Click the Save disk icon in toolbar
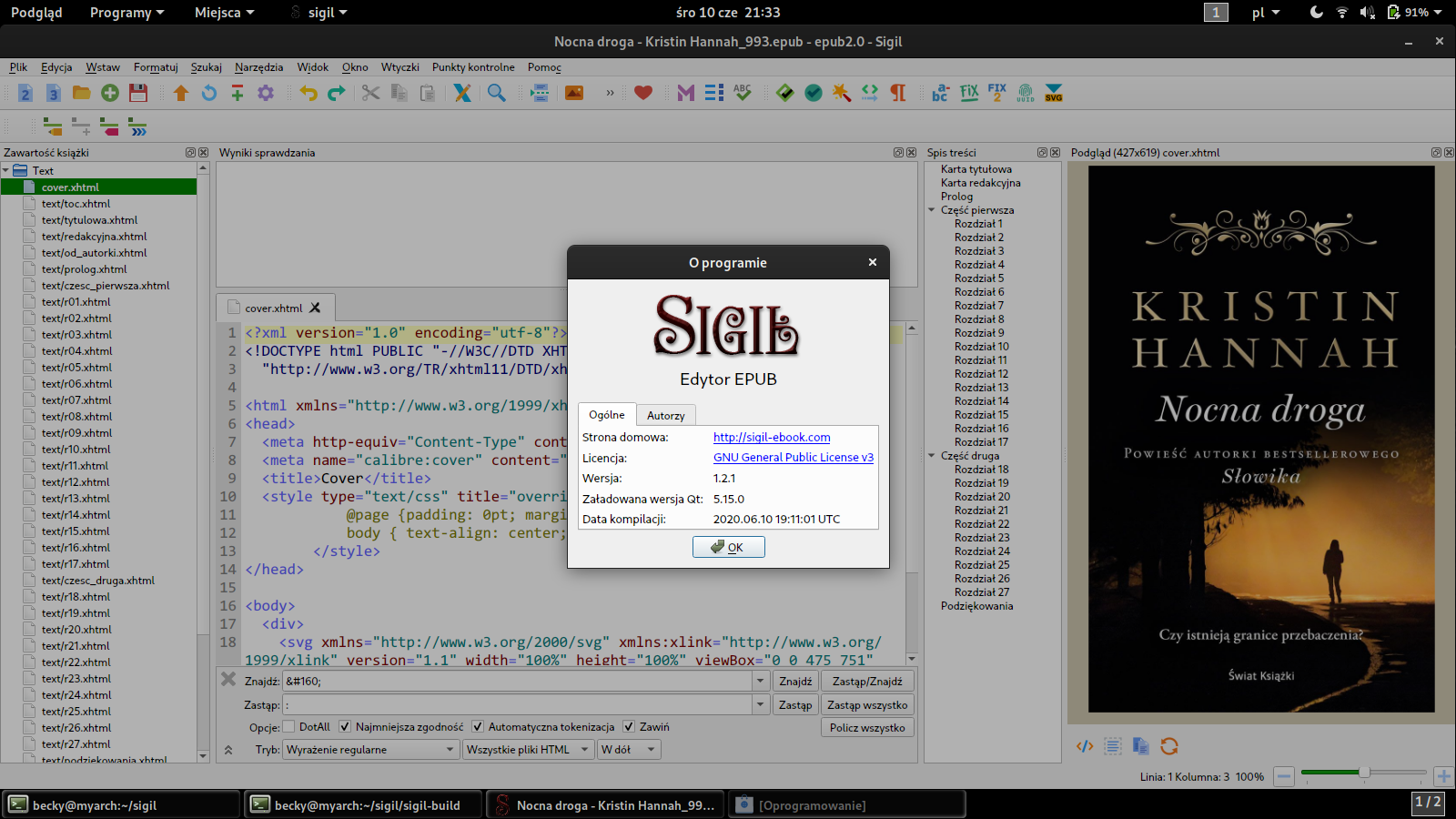The height and width of the screenshot is (819, 1456). pyautogui.click(x=138, y=93)
